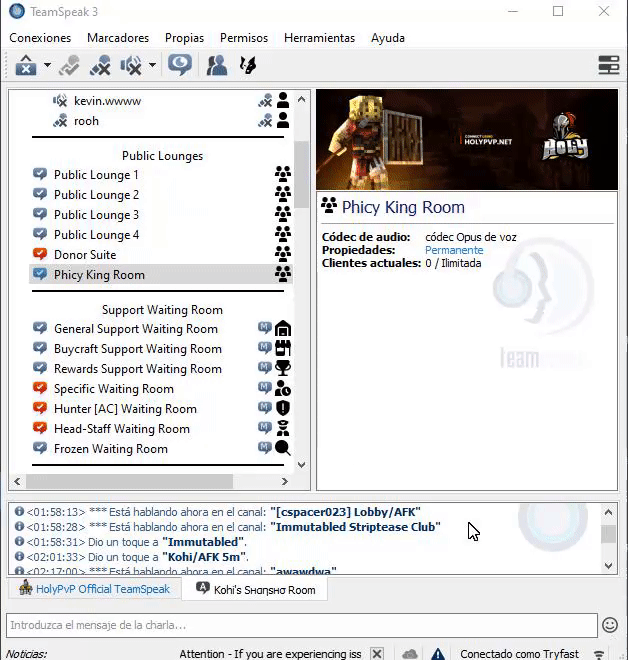Click officer icon on Head-Staff row
This screenshot has width=628, height=660.
pos(283,428)
